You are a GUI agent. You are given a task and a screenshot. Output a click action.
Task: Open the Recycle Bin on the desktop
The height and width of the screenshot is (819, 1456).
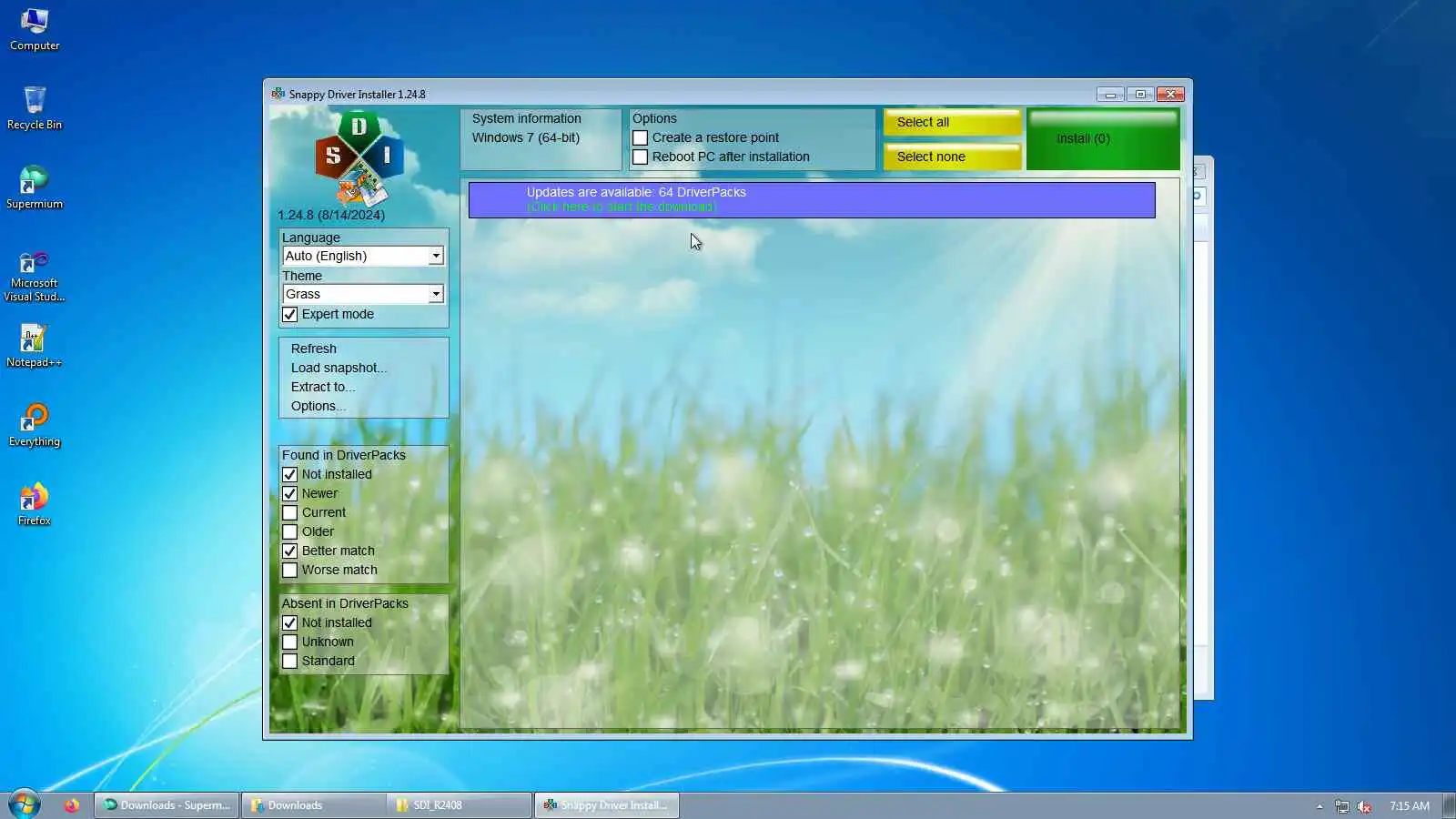pos(35,108)
